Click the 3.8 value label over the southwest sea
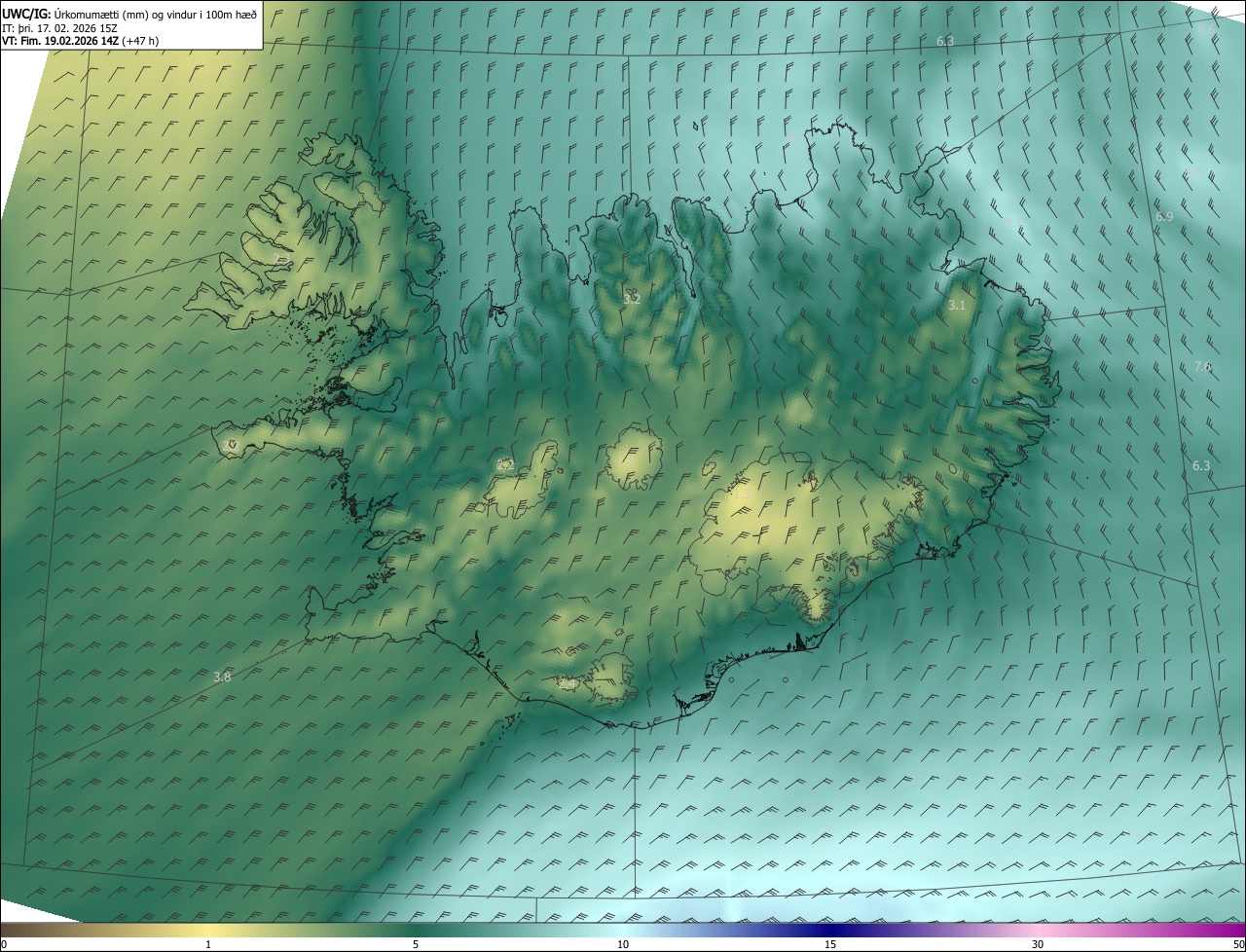The width and height of the screenshot is (1246, 952). coord(222,677)
